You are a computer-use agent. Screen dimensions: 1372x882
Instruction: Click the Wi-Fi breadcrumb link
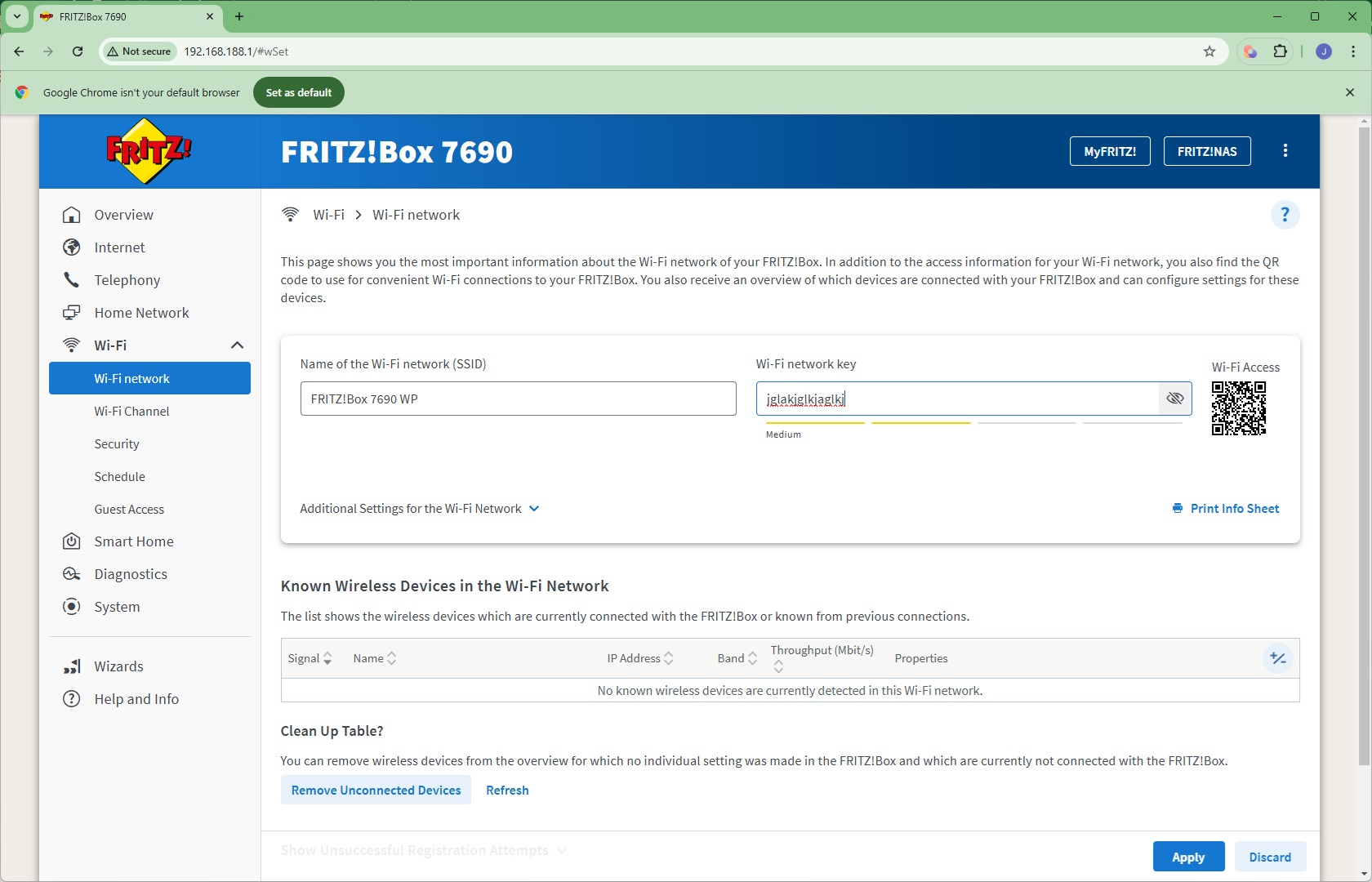(x=328, y=215)
